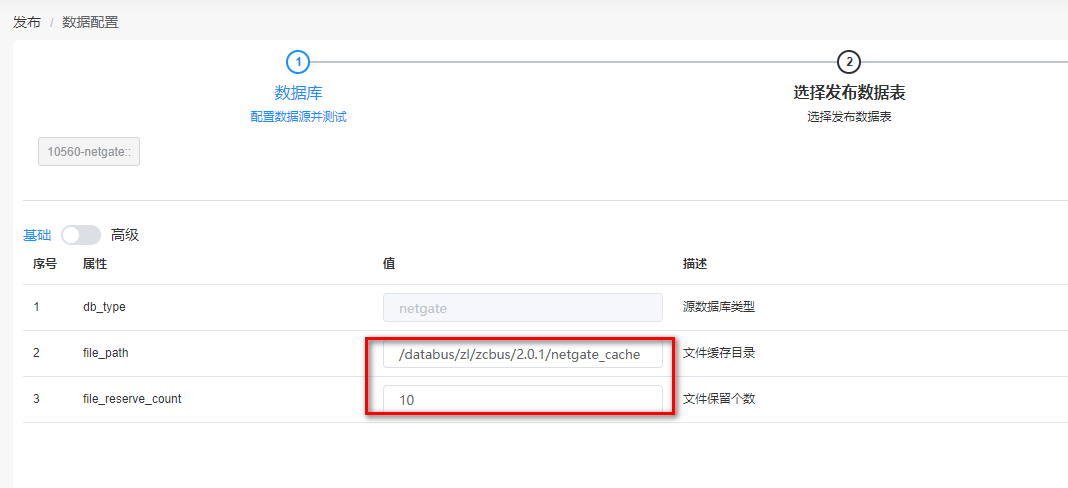This screenshot has height=488, width=1068.
Task: Switch to the 选择发布数据表 step title
Action: click(849, 93)
